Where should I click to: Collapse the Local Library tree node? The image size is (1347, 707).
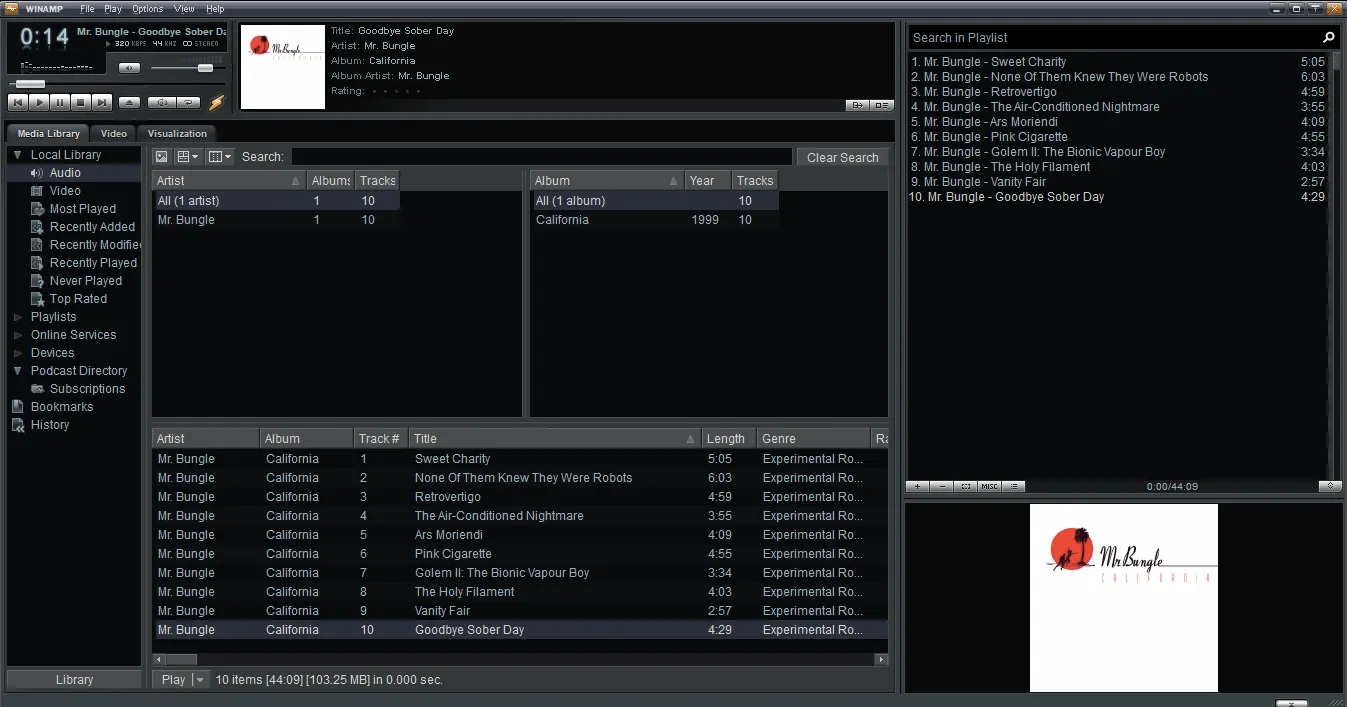(18, 155)
